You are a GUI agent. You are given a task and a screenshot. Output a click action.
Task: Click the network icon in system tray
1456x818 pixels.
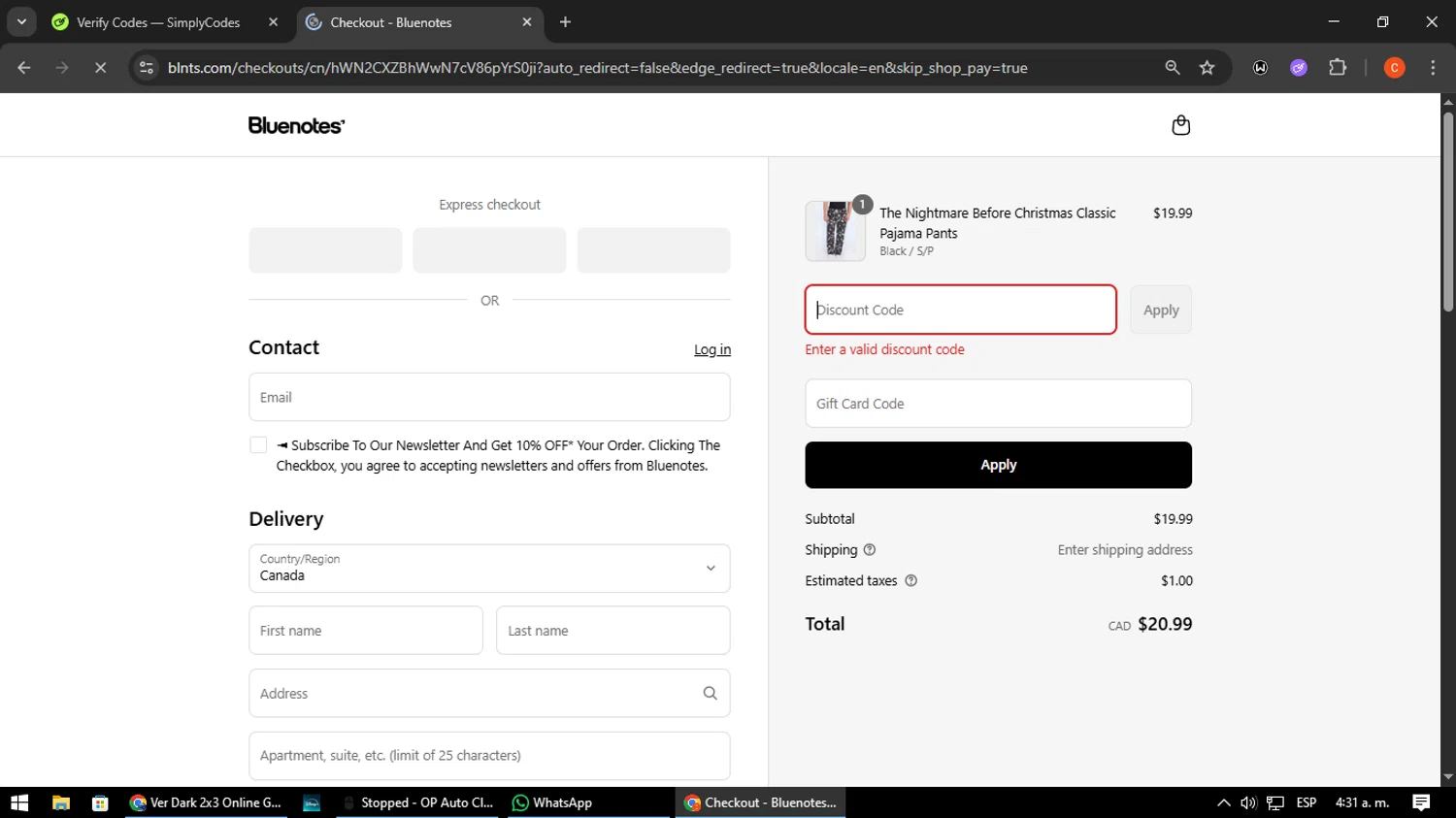[x=1275, y=802]
